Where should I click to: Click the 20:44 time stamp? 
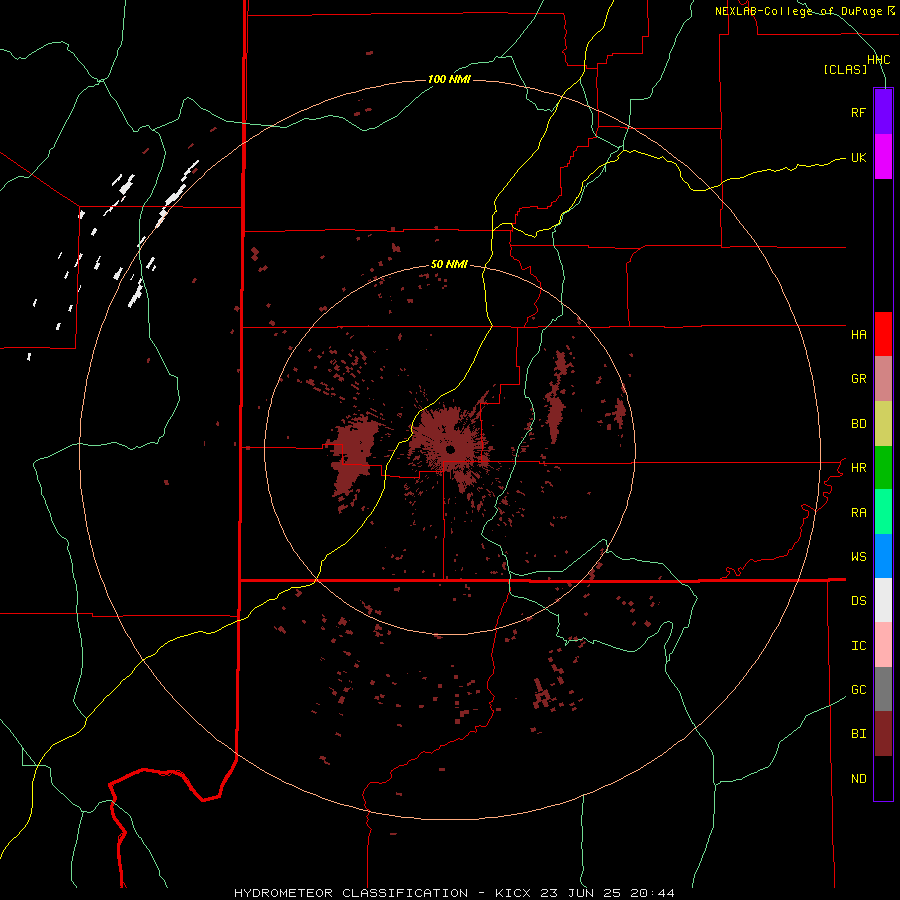pos(652,893)
